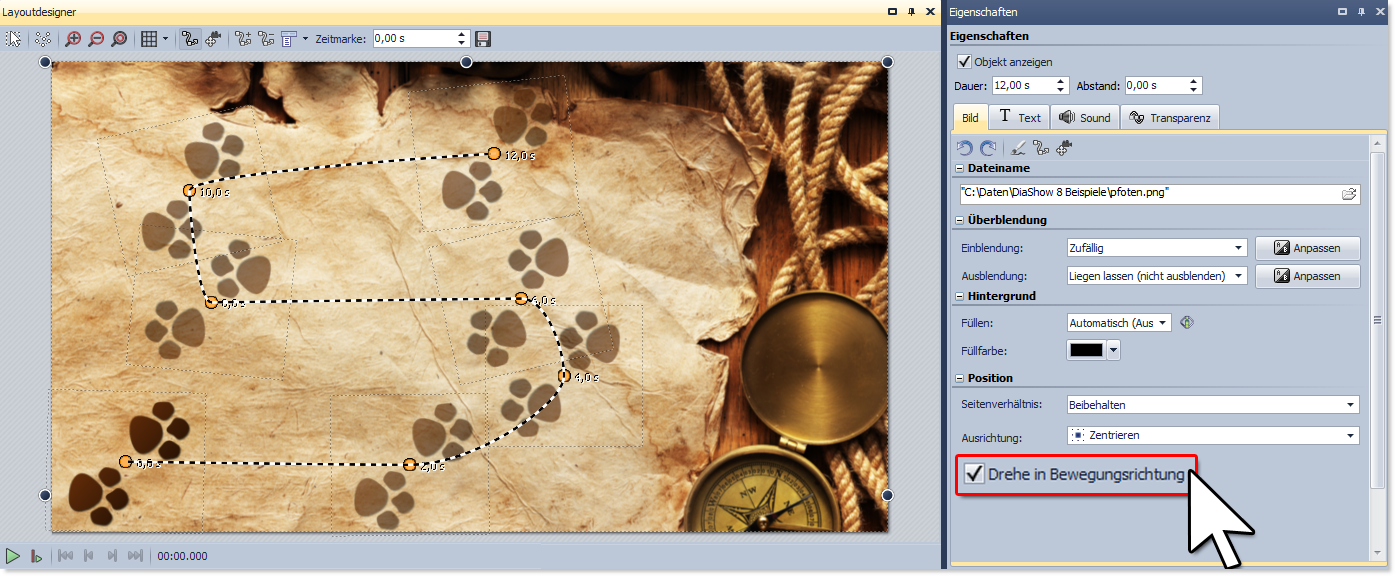The width and height of the screenshot is (1396, 577).
Task: Click Anpassen button next to Einblendung
Action: pyautogui.click(x=1307, y=248)
